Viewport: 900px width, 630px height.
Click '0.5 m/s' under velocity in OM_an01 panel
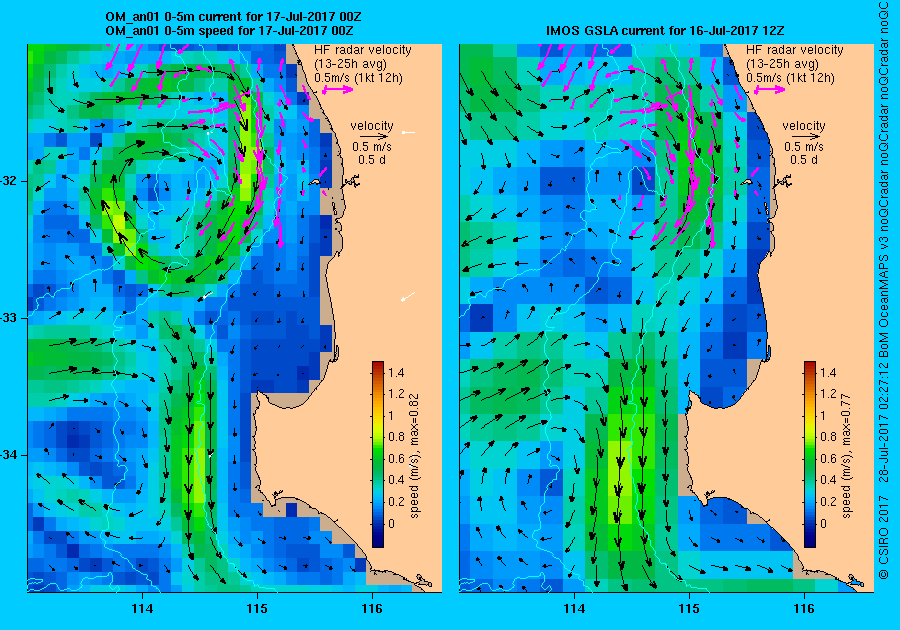[x=372, y=147]
